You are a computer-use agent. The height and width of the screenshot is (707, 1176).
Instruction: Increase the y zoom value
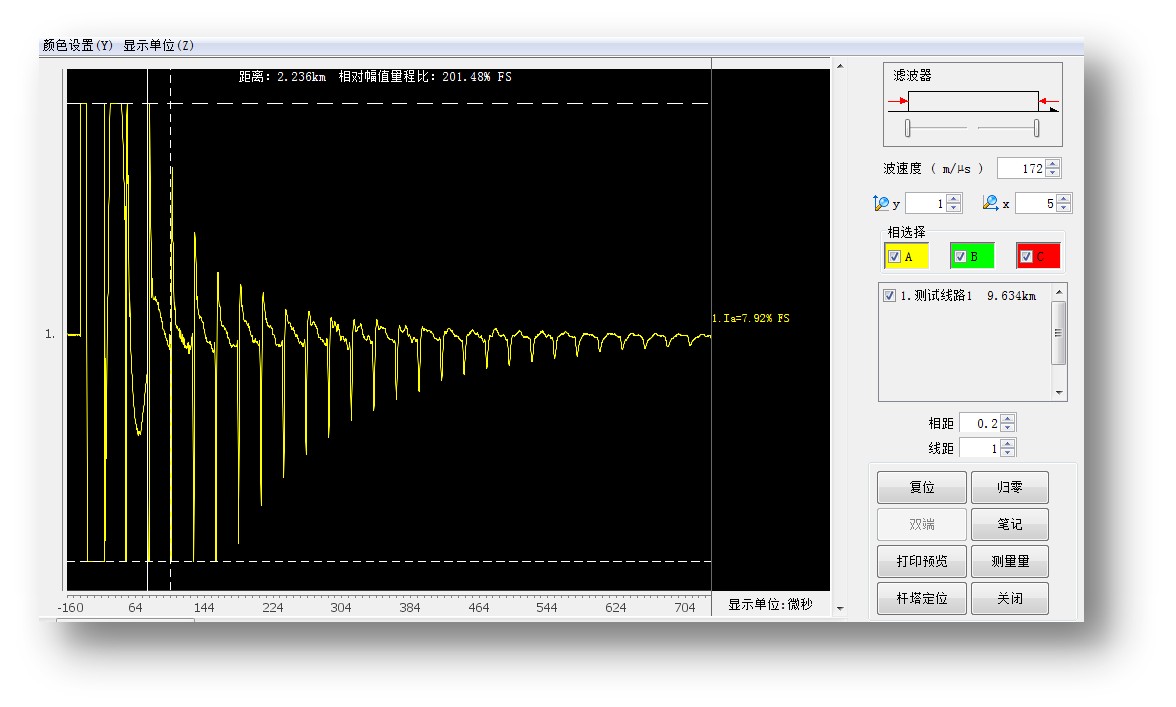point(954,199)
